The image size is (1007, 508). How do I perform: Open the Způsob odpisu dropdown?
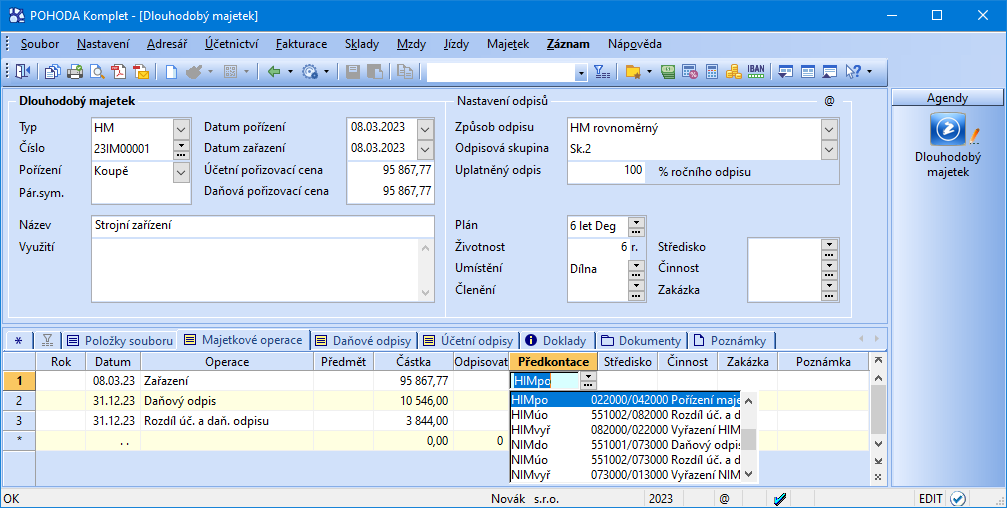coord(828,128)
